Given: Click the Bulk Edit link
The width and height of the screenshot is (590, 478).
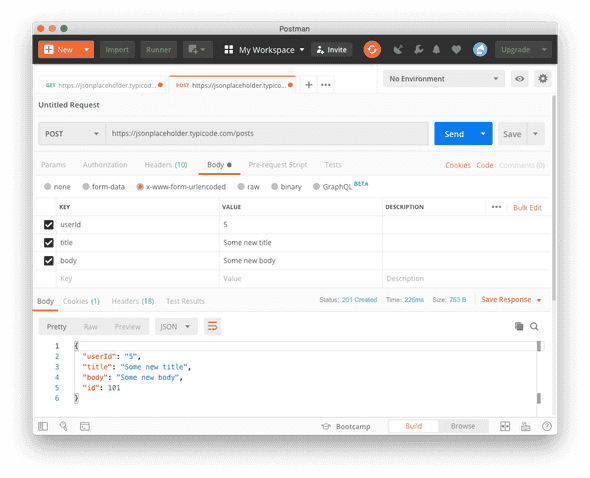Looking at the screenshot, I should point(527,207).
